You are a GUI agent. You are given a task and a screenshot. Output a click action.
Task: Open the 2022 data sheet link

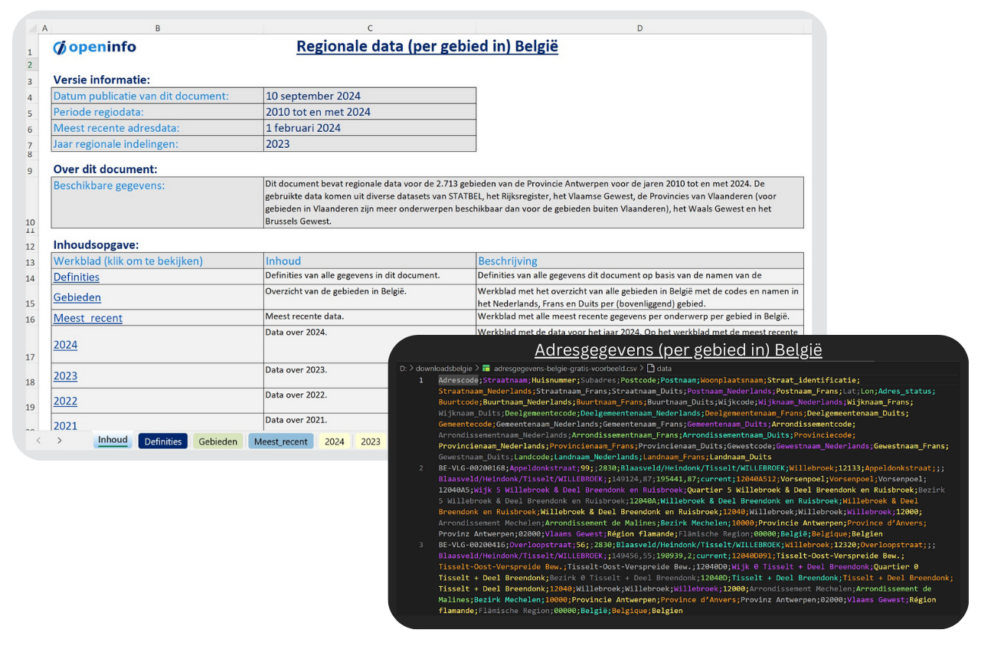[65, 401]
